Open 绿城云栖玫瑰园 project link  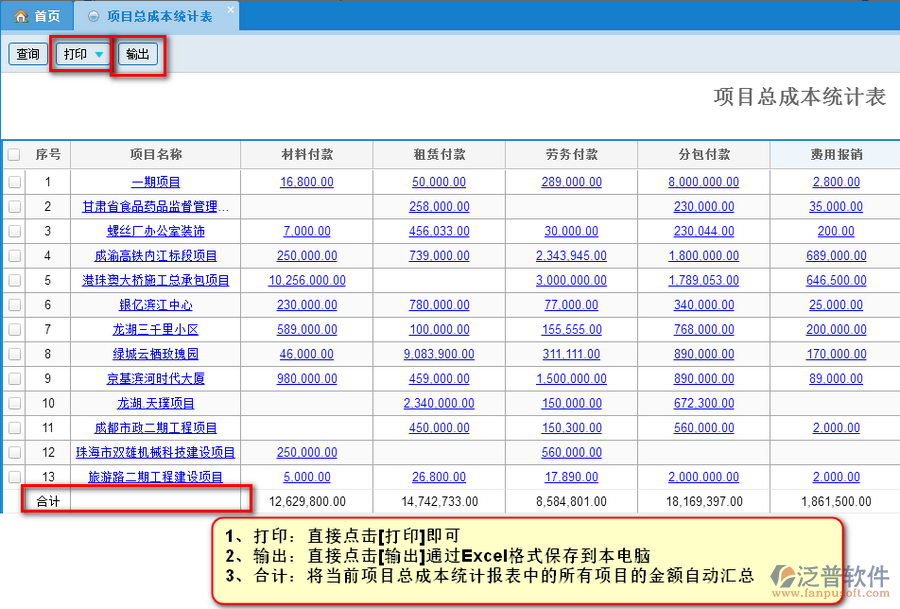156,354
